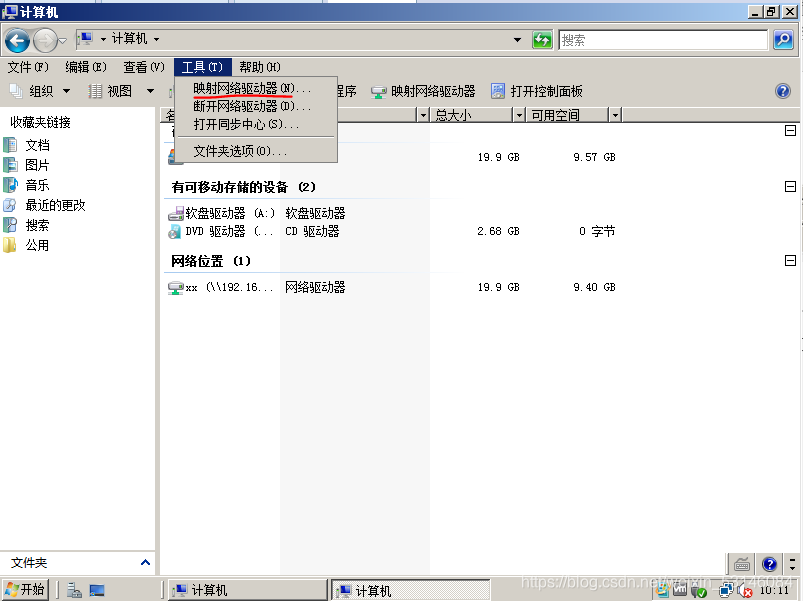Screen dimensions: 803x601
Task: Expand the 视图 dropdown arrow
Action: [150, 91]
